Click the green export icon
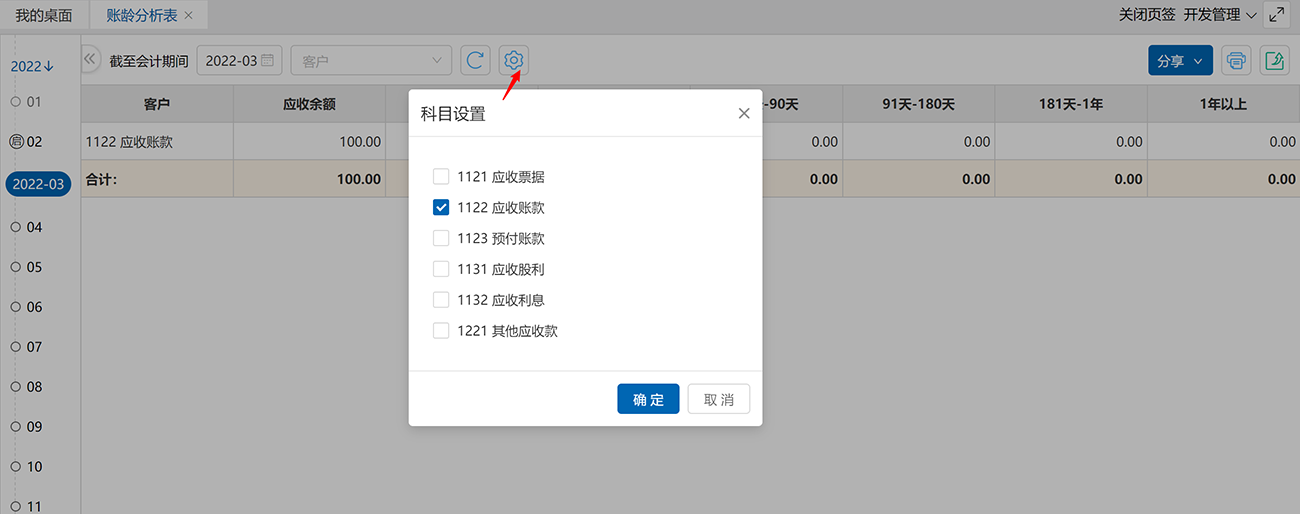The image size is (1300, 514). tap(1274, 61)
